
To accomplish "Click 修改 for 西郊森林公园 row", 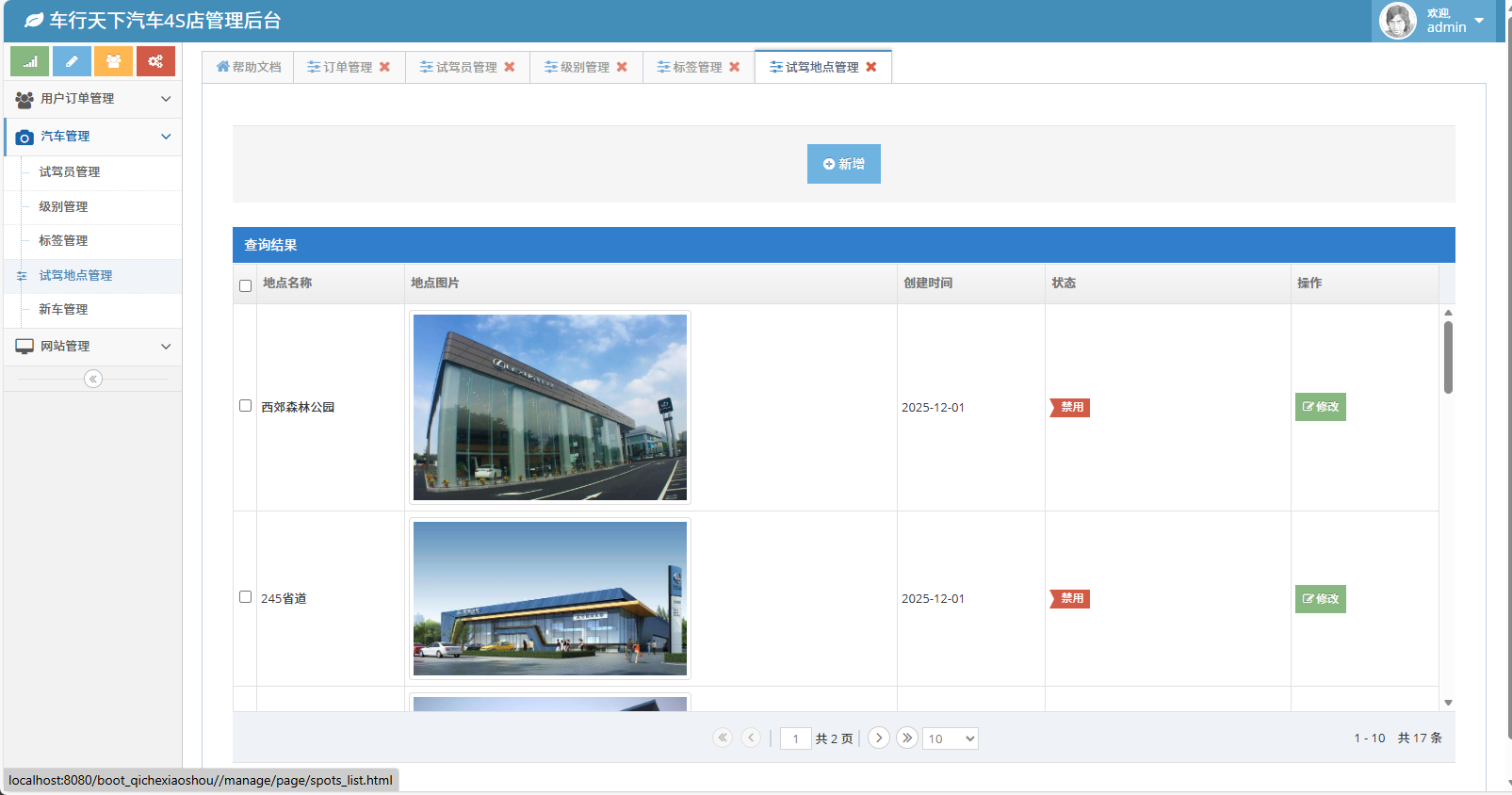I will tap(1320, 407).
